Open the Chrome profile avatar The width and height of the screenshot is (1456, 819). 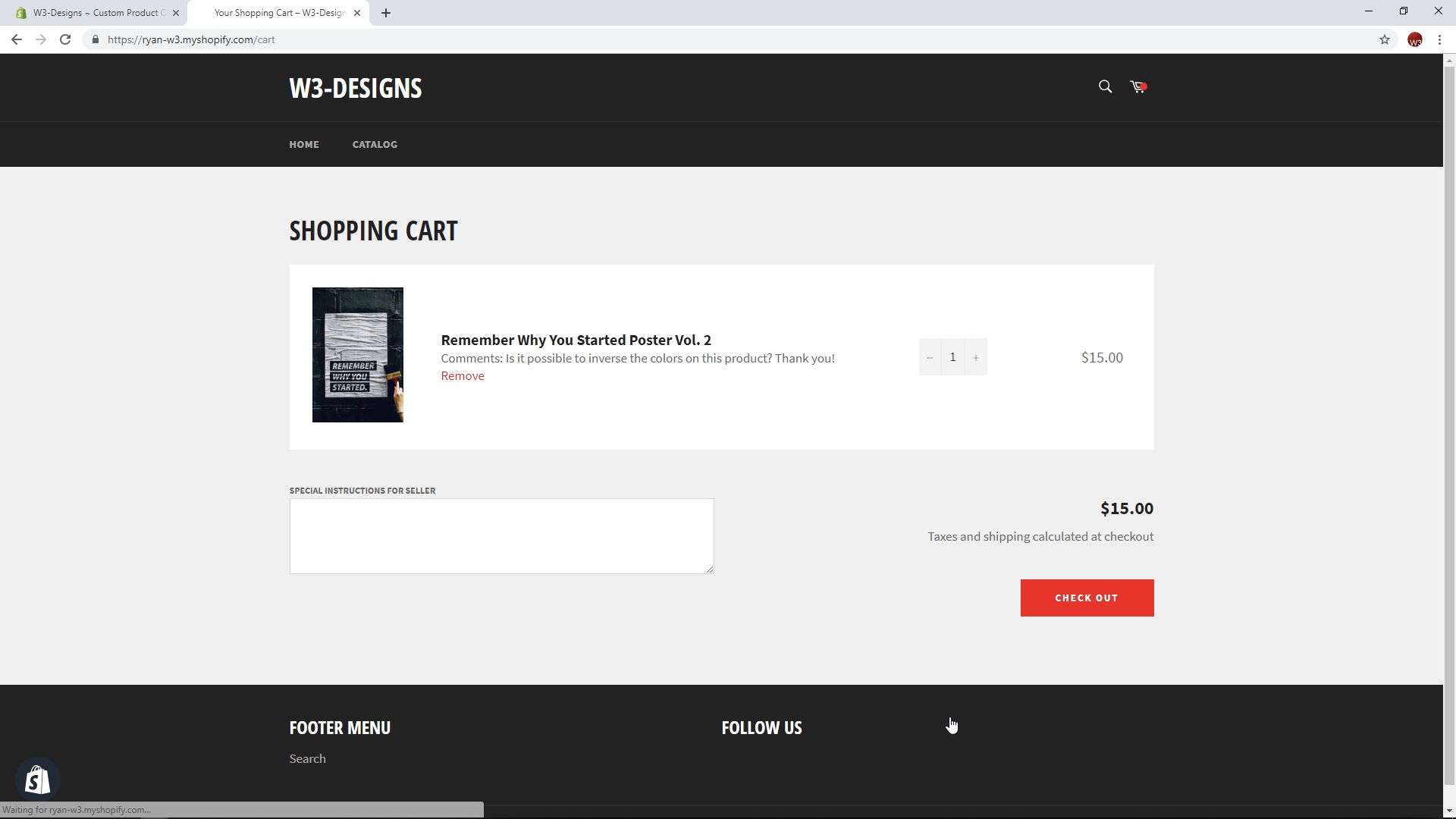(1414, 39)
